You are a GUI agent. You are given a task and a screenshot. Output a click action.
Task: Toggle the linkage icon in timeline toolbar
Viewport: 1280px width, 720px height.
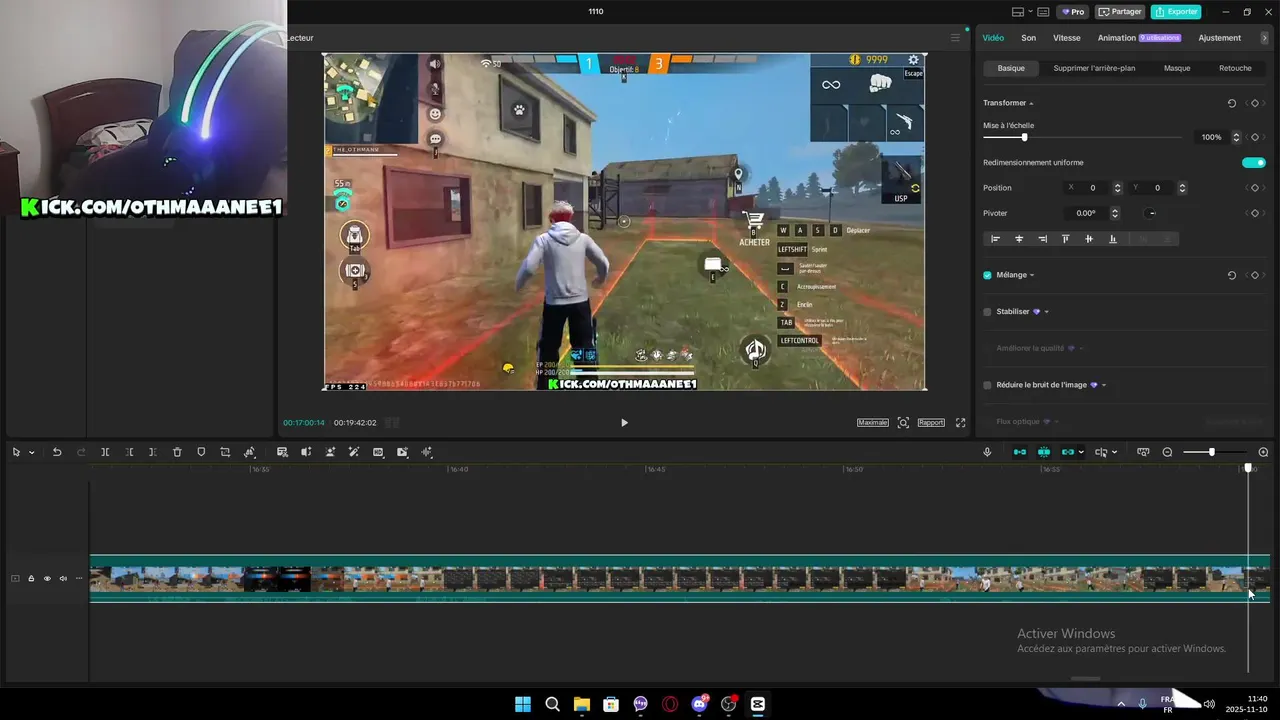(1067, 452)
